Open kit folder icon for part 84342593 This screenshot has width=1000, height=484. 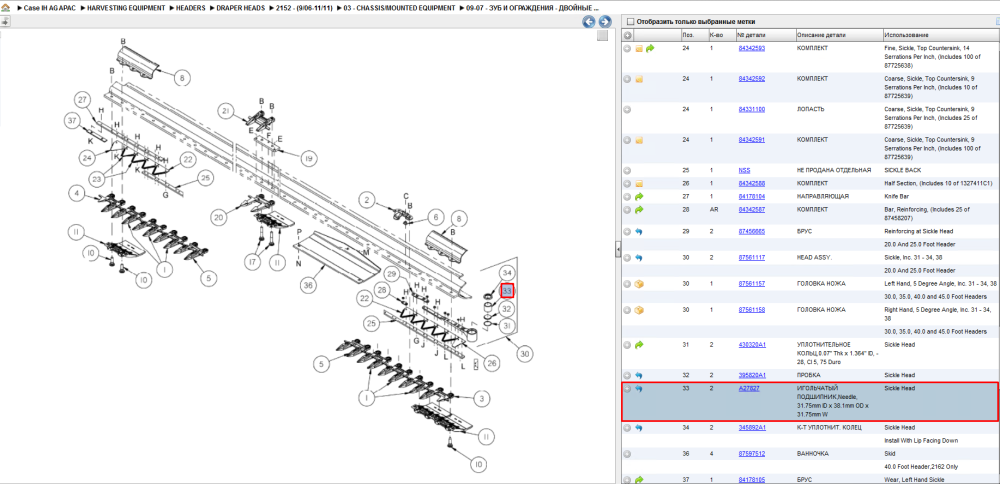[x=639, y=48]
